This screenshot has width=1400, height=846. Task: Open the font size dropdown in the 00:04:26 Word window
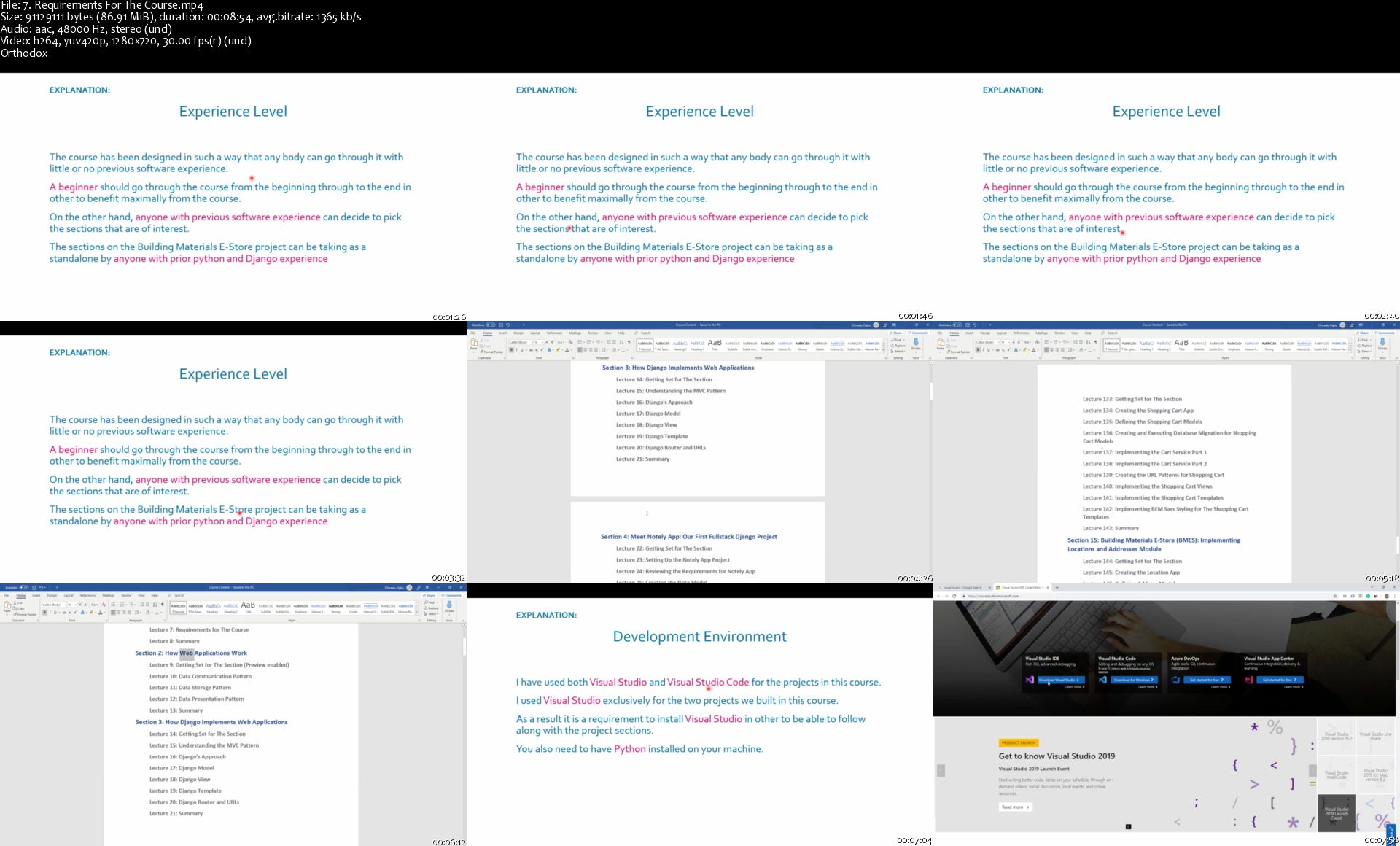point(542,342)
